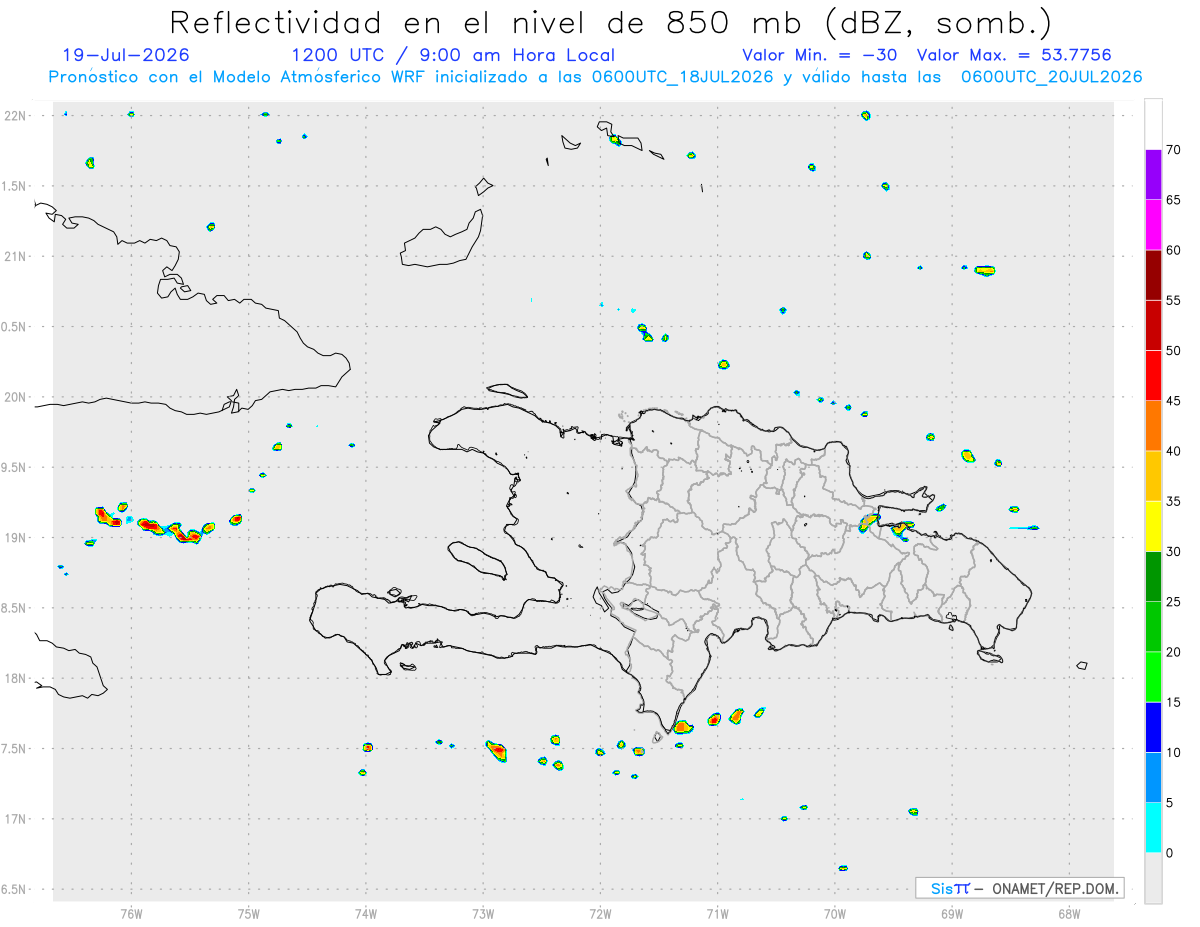Viewport: 1200px width, 927px height.
Task: Click the '18N' latitude label
Action: [x=16, y=678]
